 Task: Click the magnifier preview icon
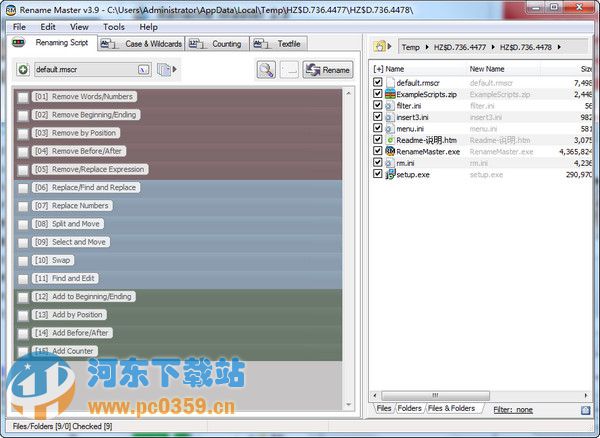pos(266,70)
